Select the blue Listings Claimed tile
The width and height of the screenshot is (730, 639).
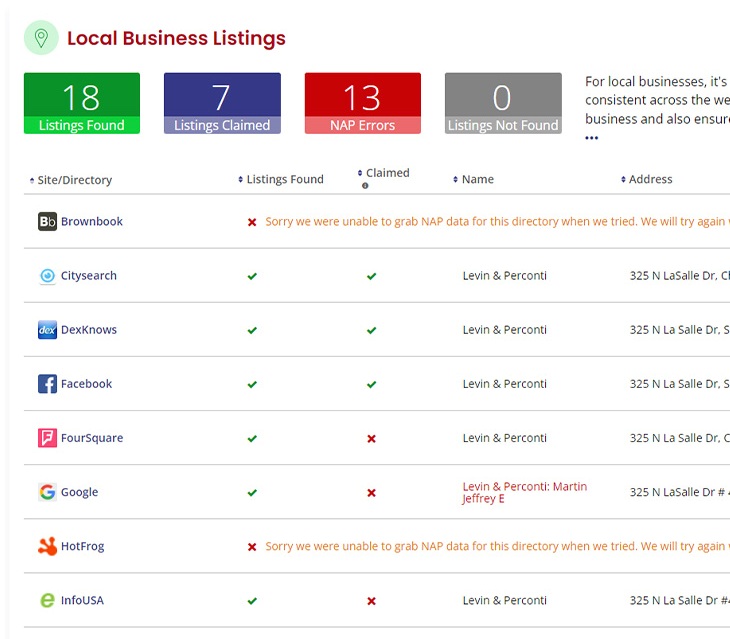click(222, 103)
